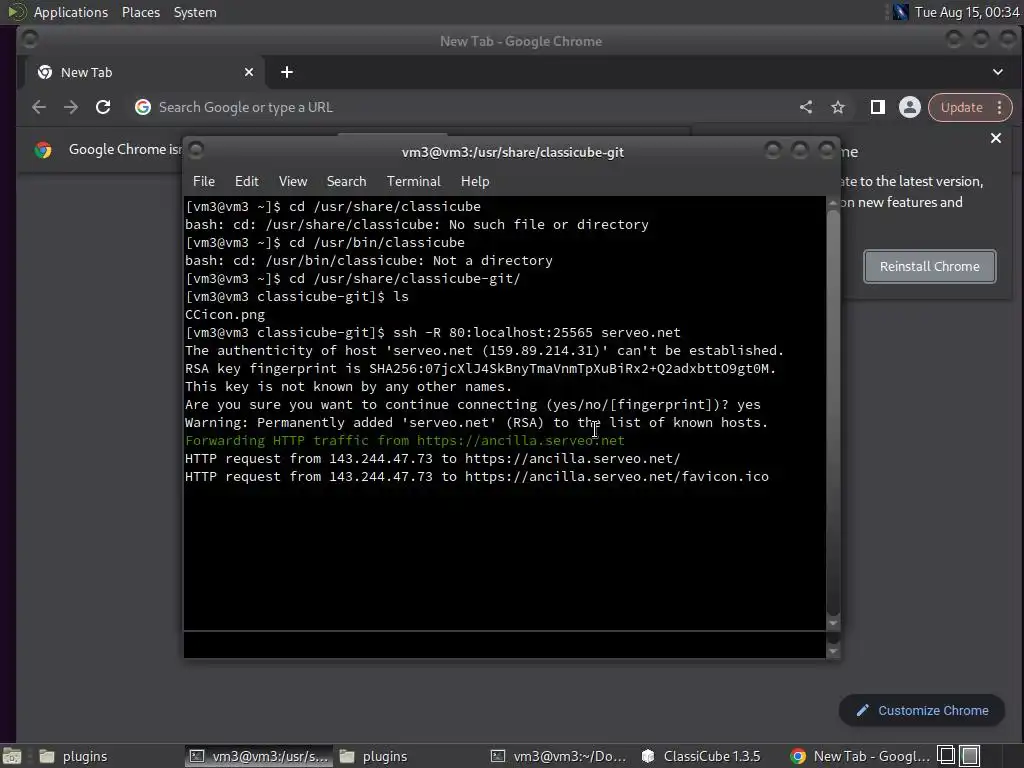Click the terminal window menu button at title left
Screen dimensions: 1024x768
click(196, 150)
